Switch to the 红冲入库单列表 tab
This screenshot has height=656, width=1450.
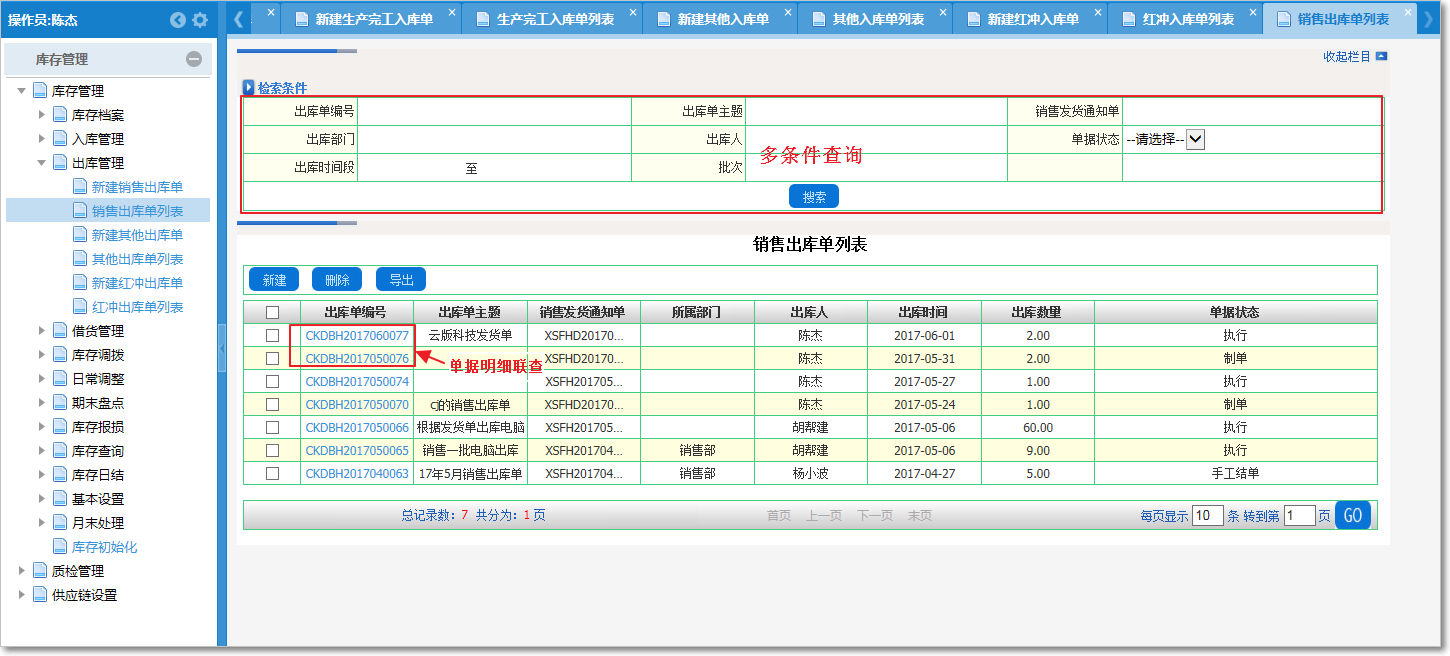click(1187, 19)
